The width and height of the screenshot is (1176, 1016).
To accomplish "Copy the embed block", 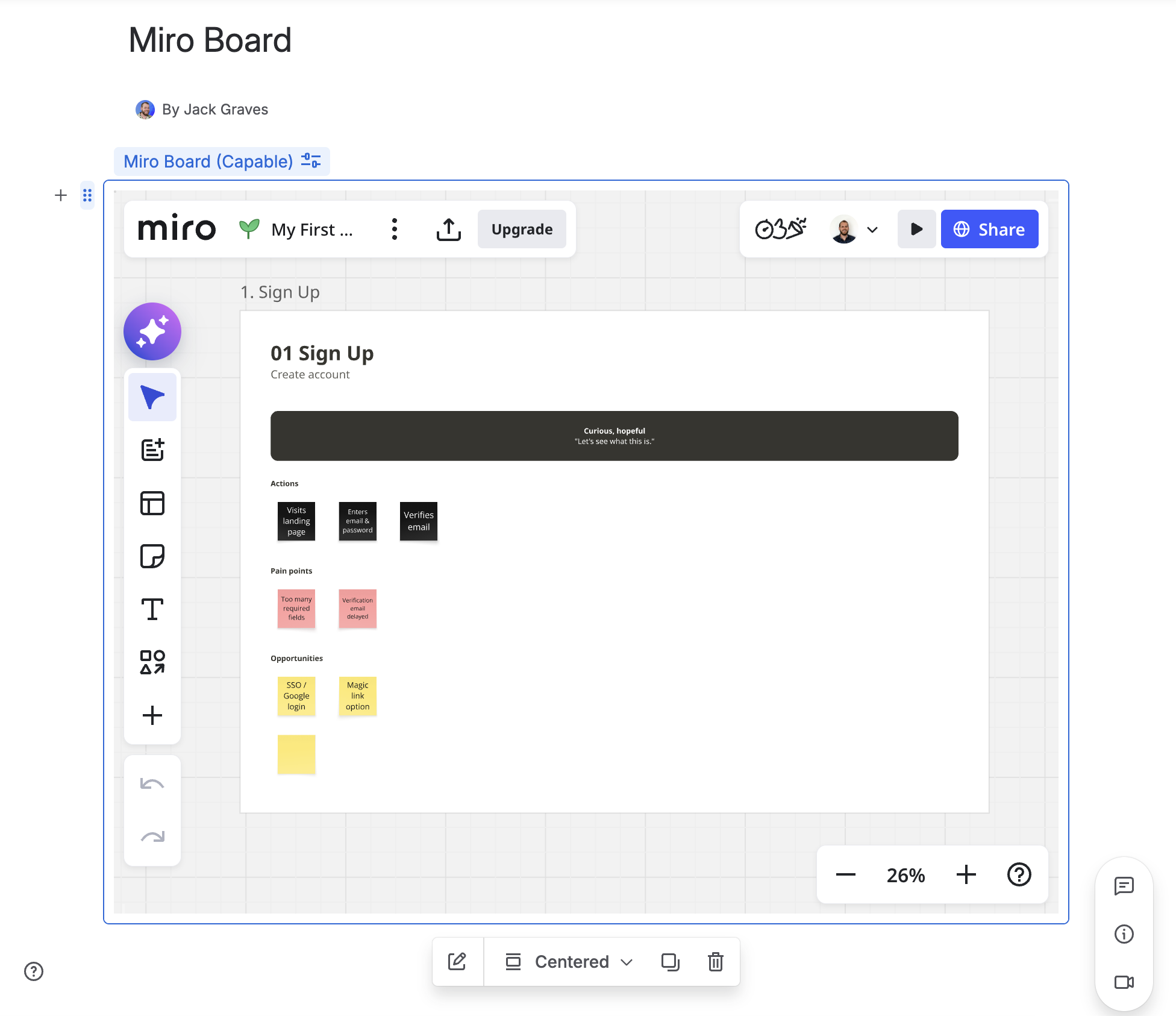I will [671, 961].
